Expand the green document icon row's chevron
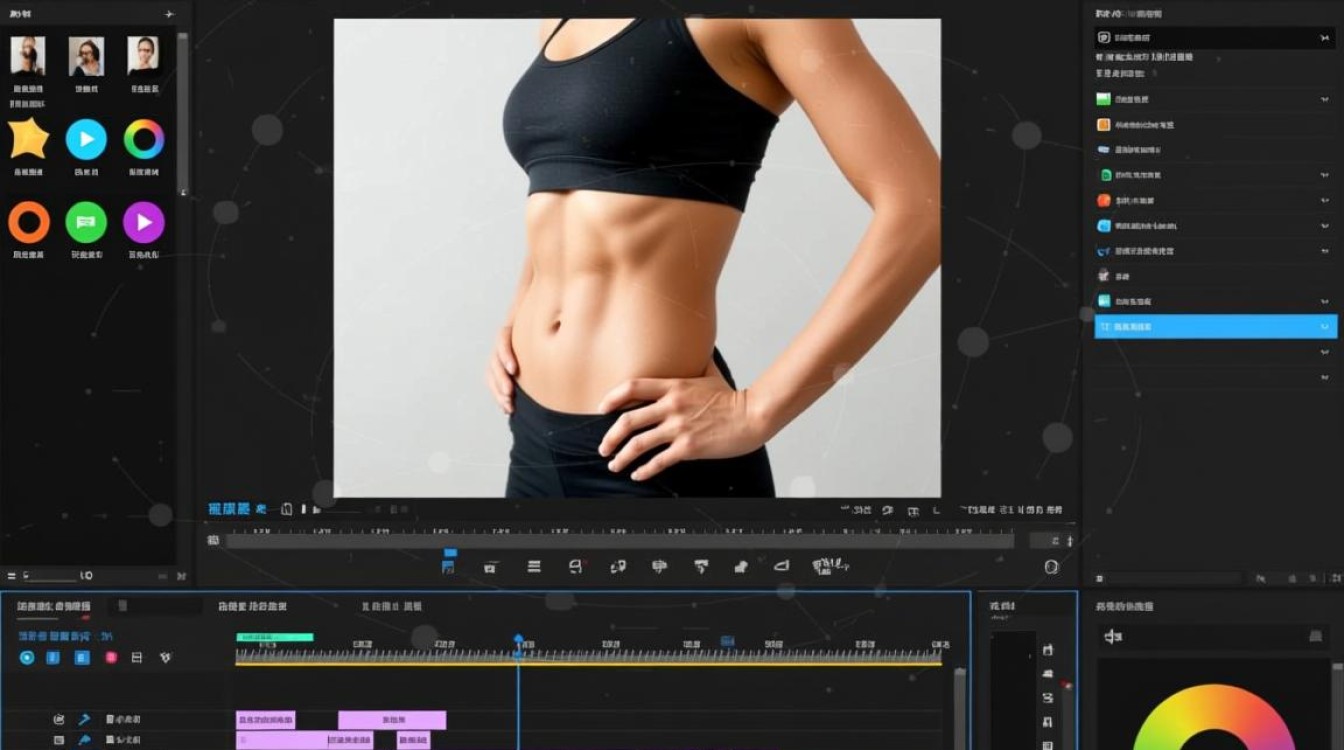1344x750 pixels. pyautogui.click(x=1325, y=175)
